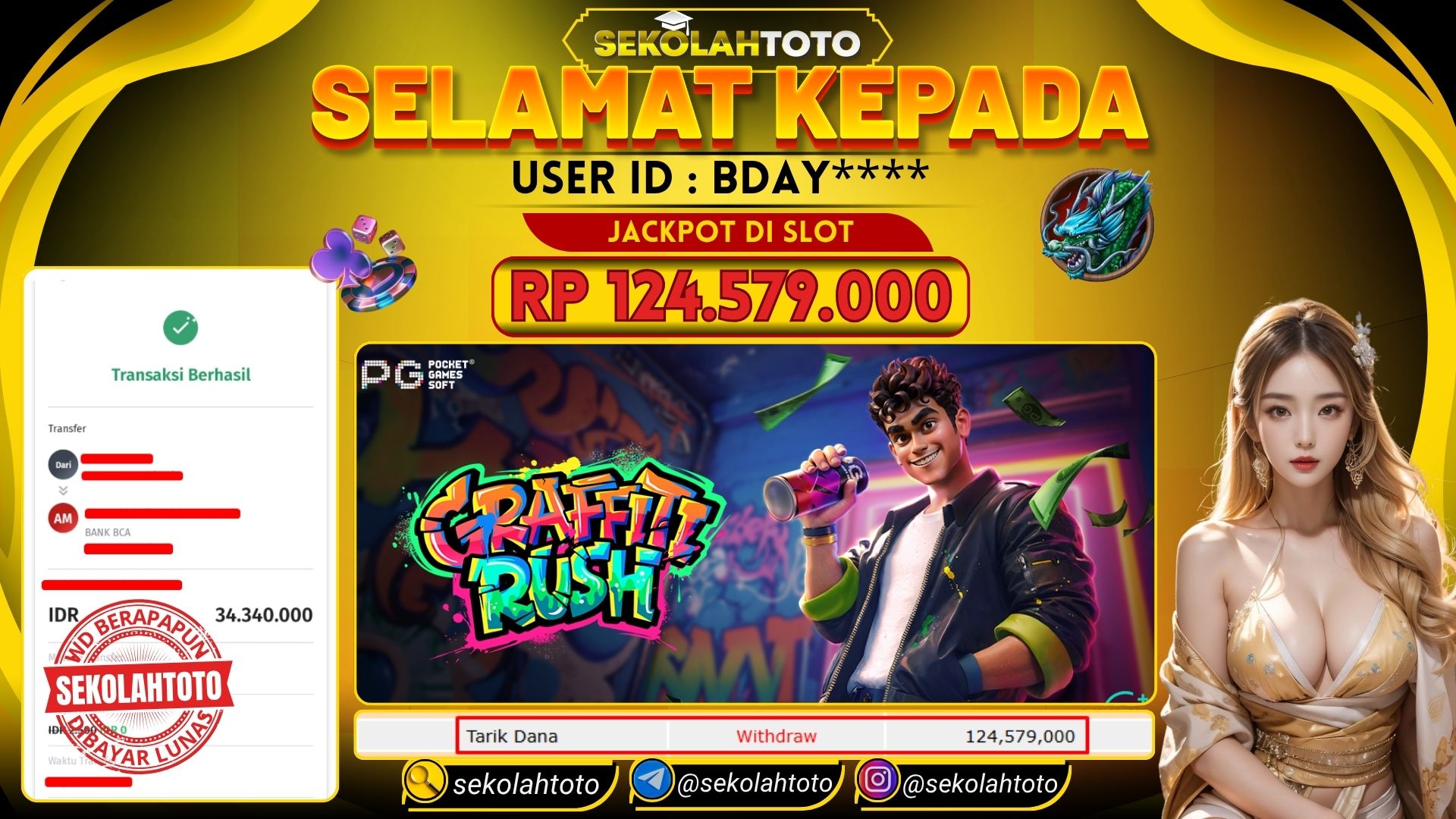Select the Tarik Dana table cell
This screenshot has width=1456, height=819.
tap(562, 736)
